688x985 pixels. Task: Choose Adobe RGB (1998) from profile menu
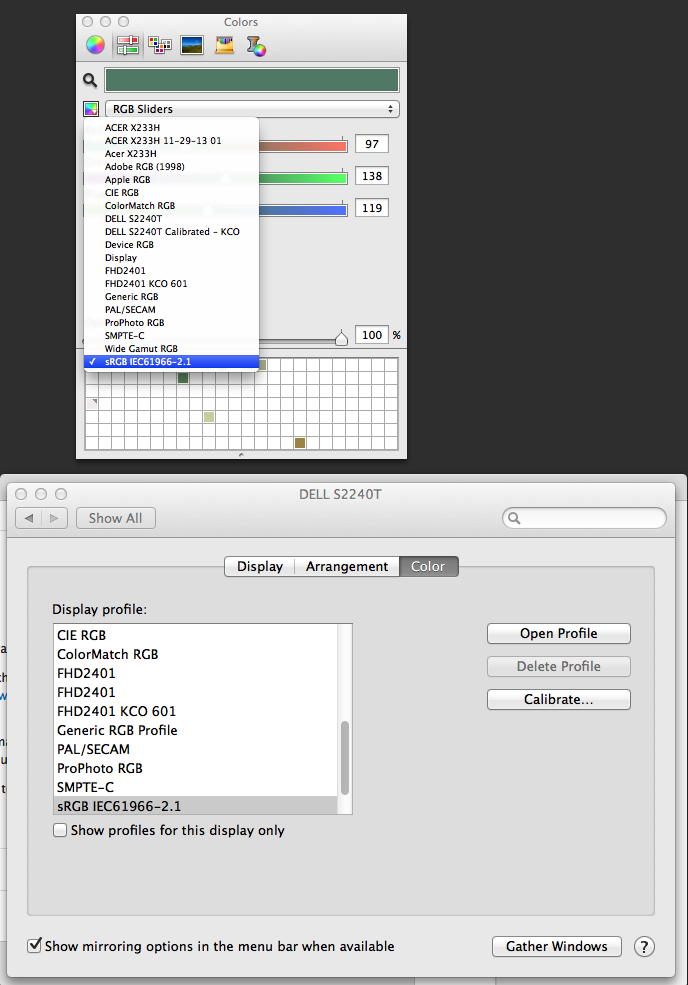[172, 166]
